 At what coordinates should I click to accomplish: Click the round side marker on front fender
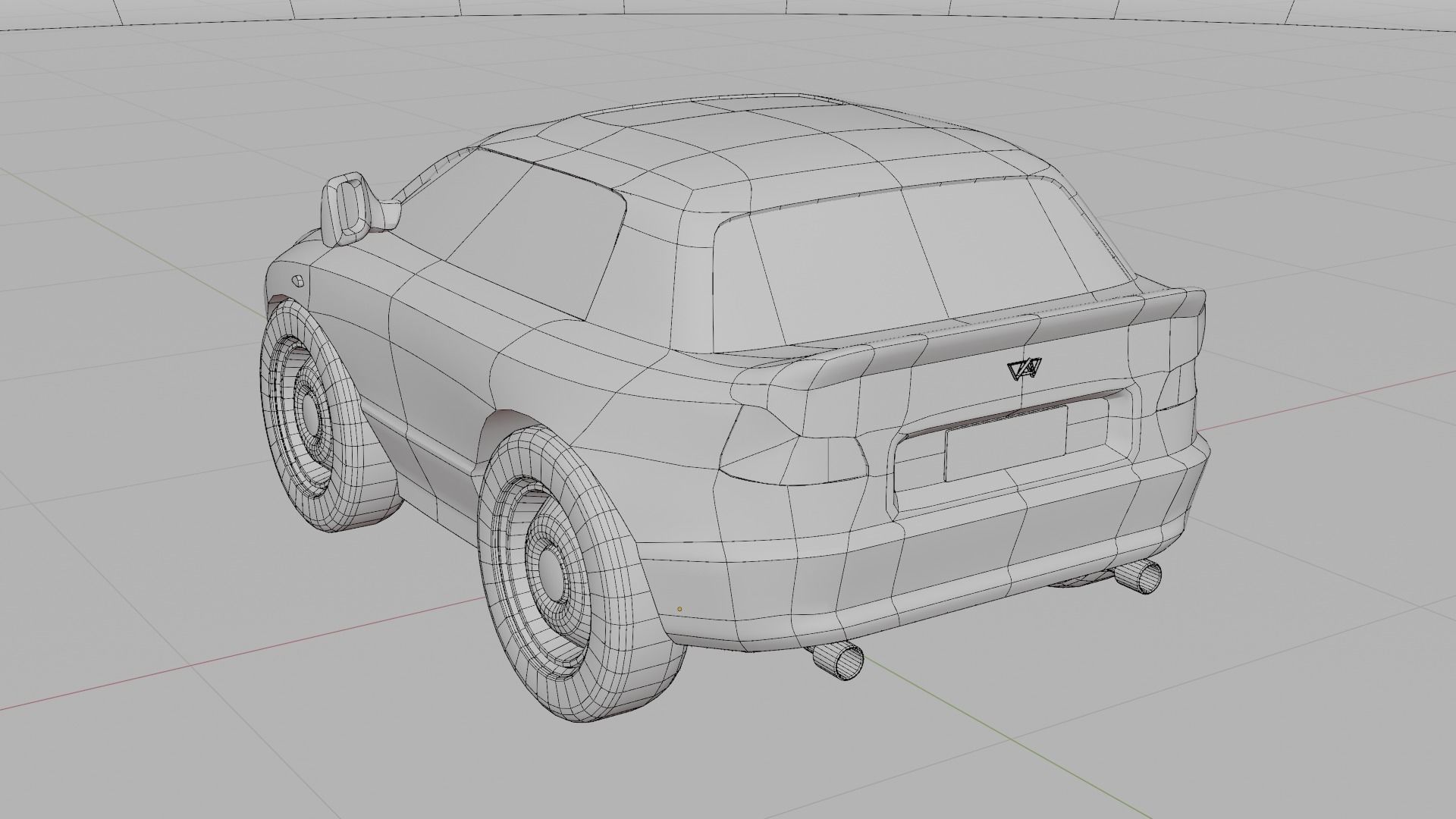299,280
